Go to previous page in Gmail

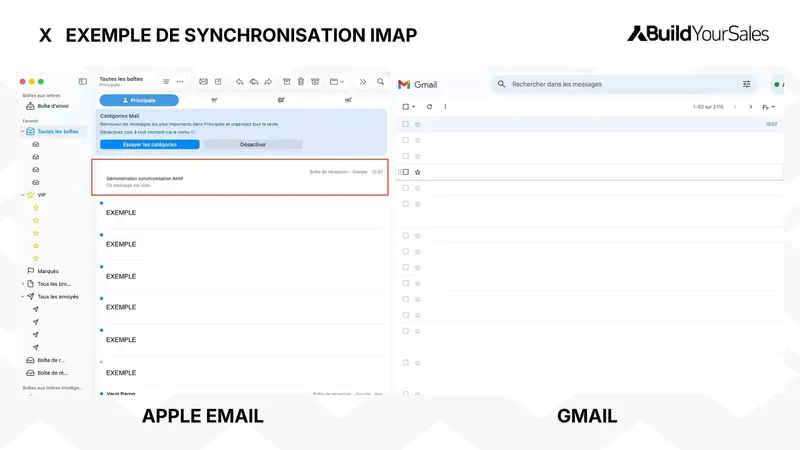[x=735, y=107]
